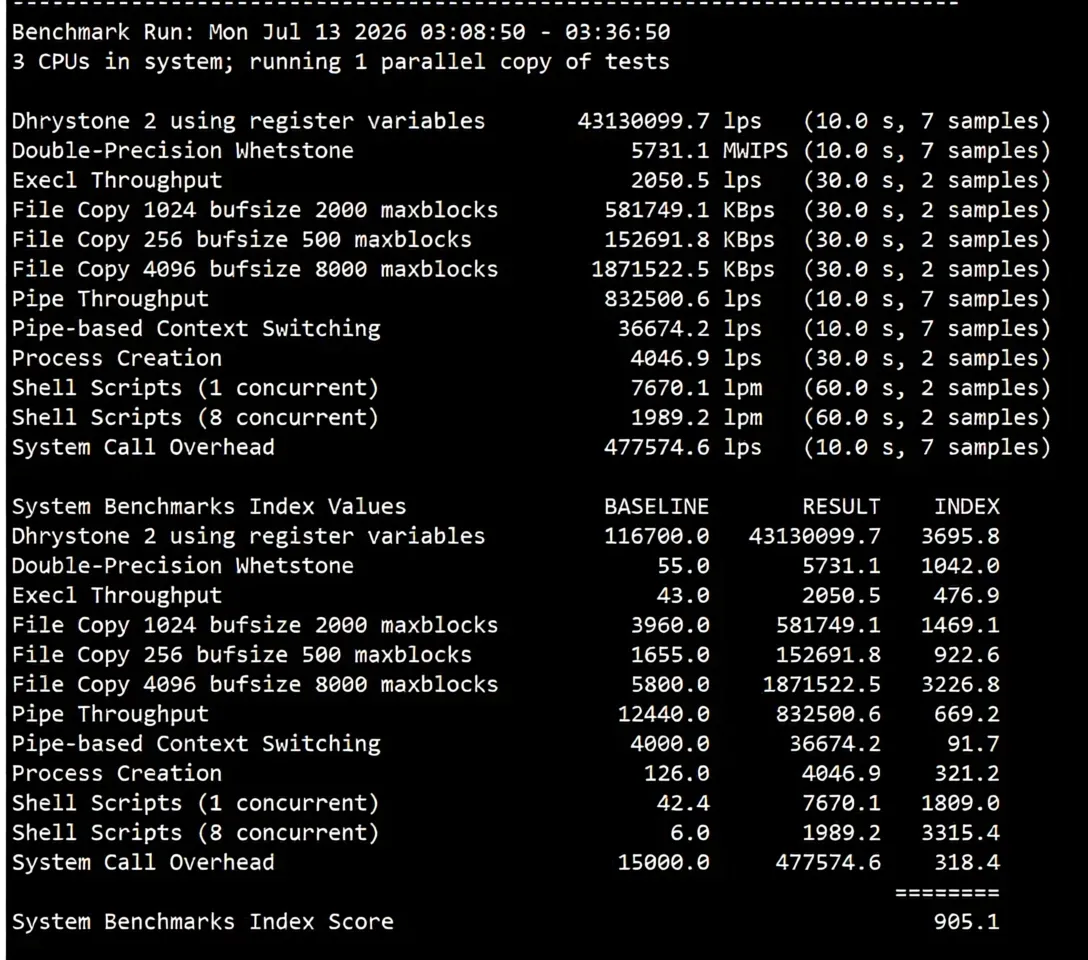The width and height of the screenshot is (1088, 960).
Task: Click the baseline value 1655.0
Action: click(670, 655)
